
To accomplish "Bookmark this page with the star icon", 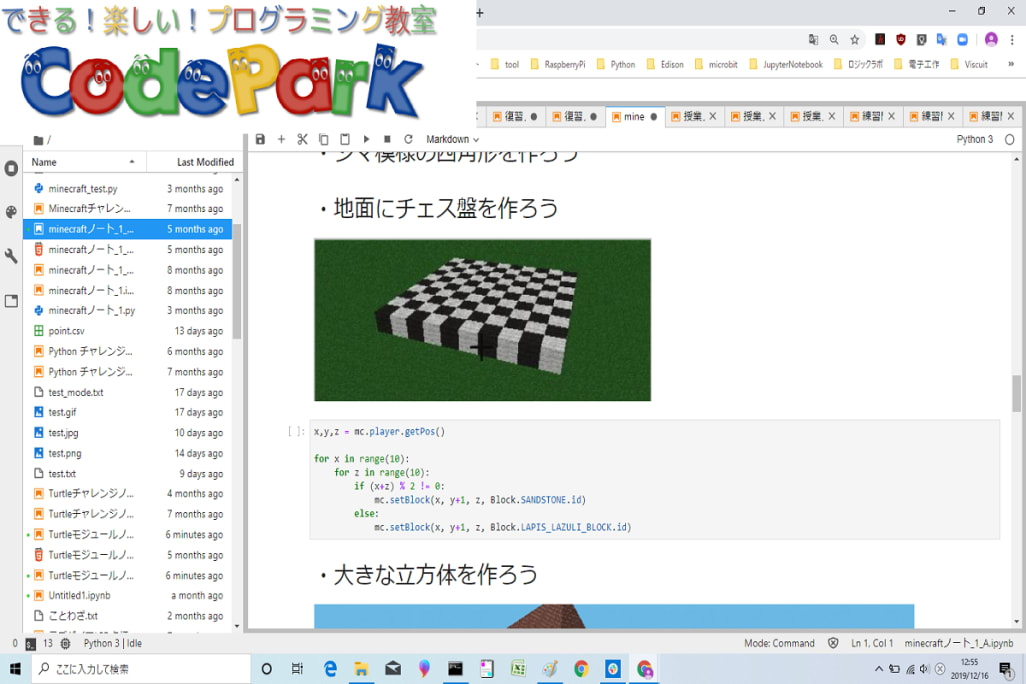I will (x=855, y=39).
